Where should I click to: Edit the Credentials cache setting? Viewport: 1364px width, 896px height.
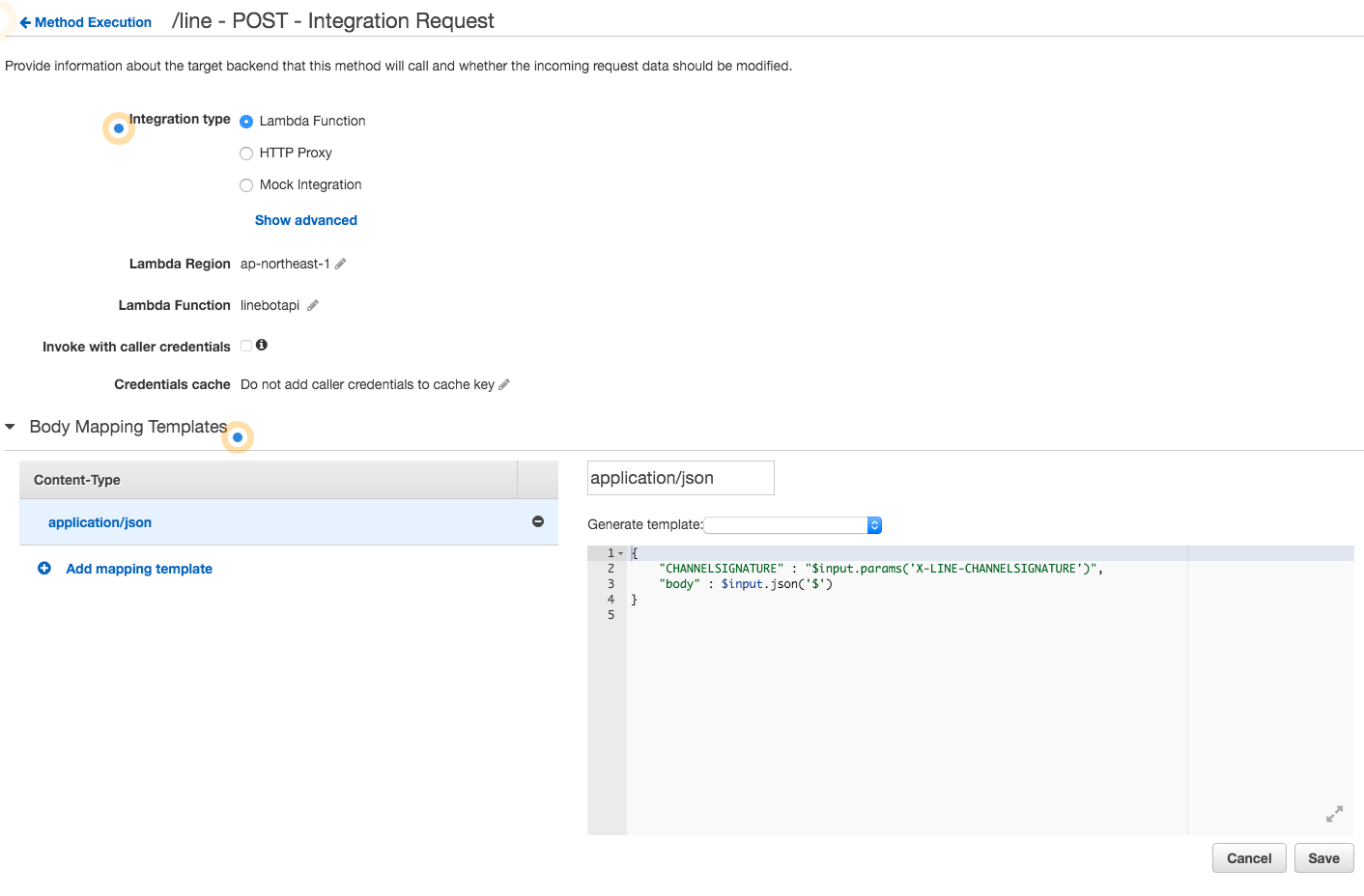click(x=503, y=383)
